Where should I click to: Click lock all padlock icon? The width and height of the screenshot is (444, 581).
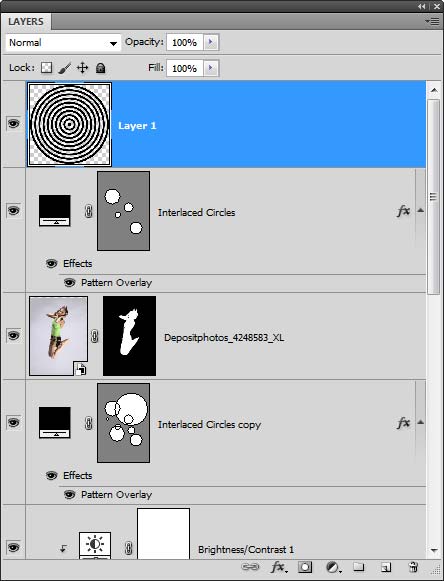(100, 68)
